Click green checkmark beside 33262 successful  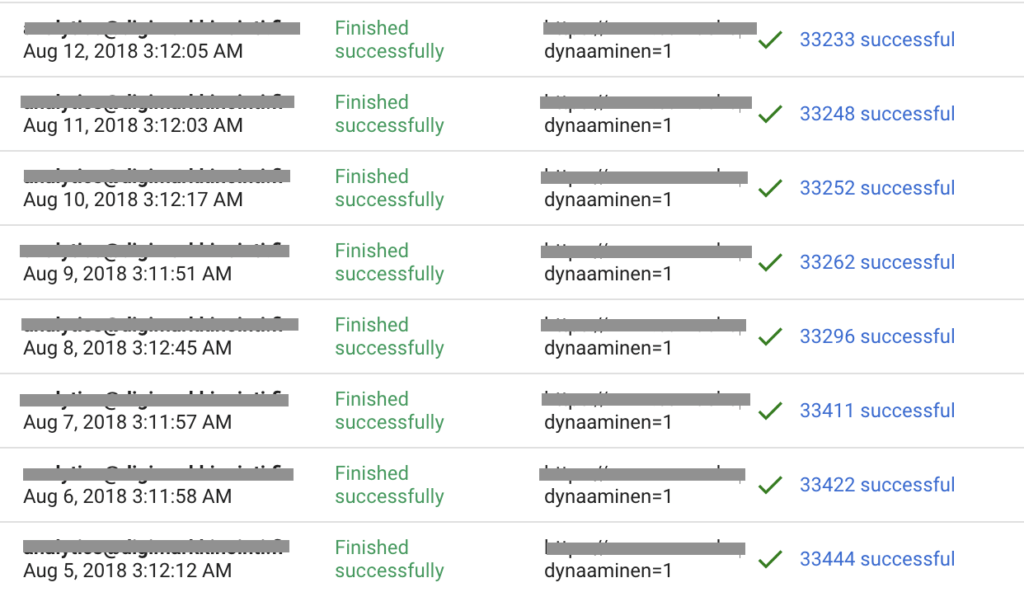pos(771,263)
